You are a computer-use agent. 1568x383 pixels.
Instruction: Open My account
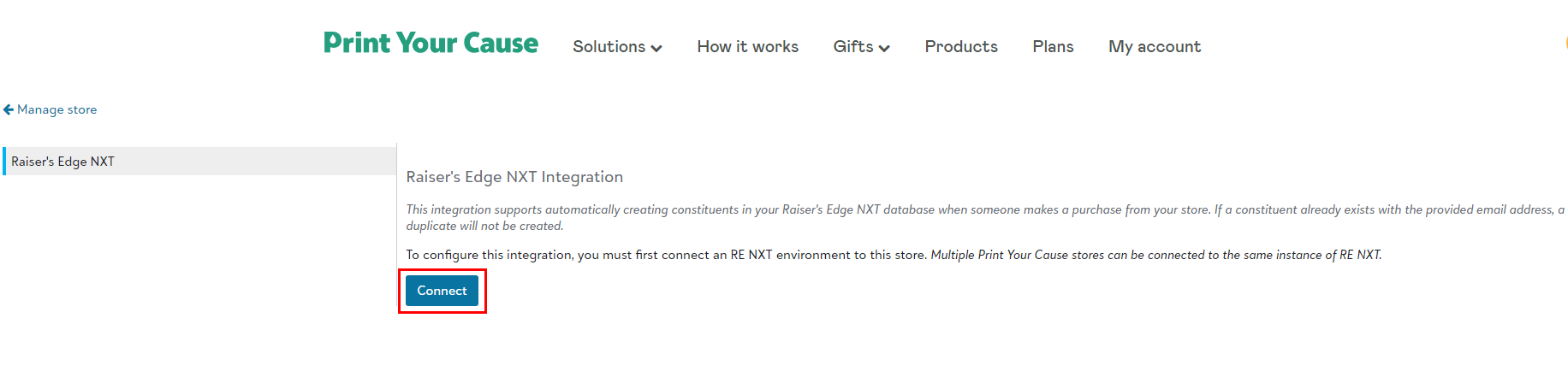click(x=1154, y=47)
